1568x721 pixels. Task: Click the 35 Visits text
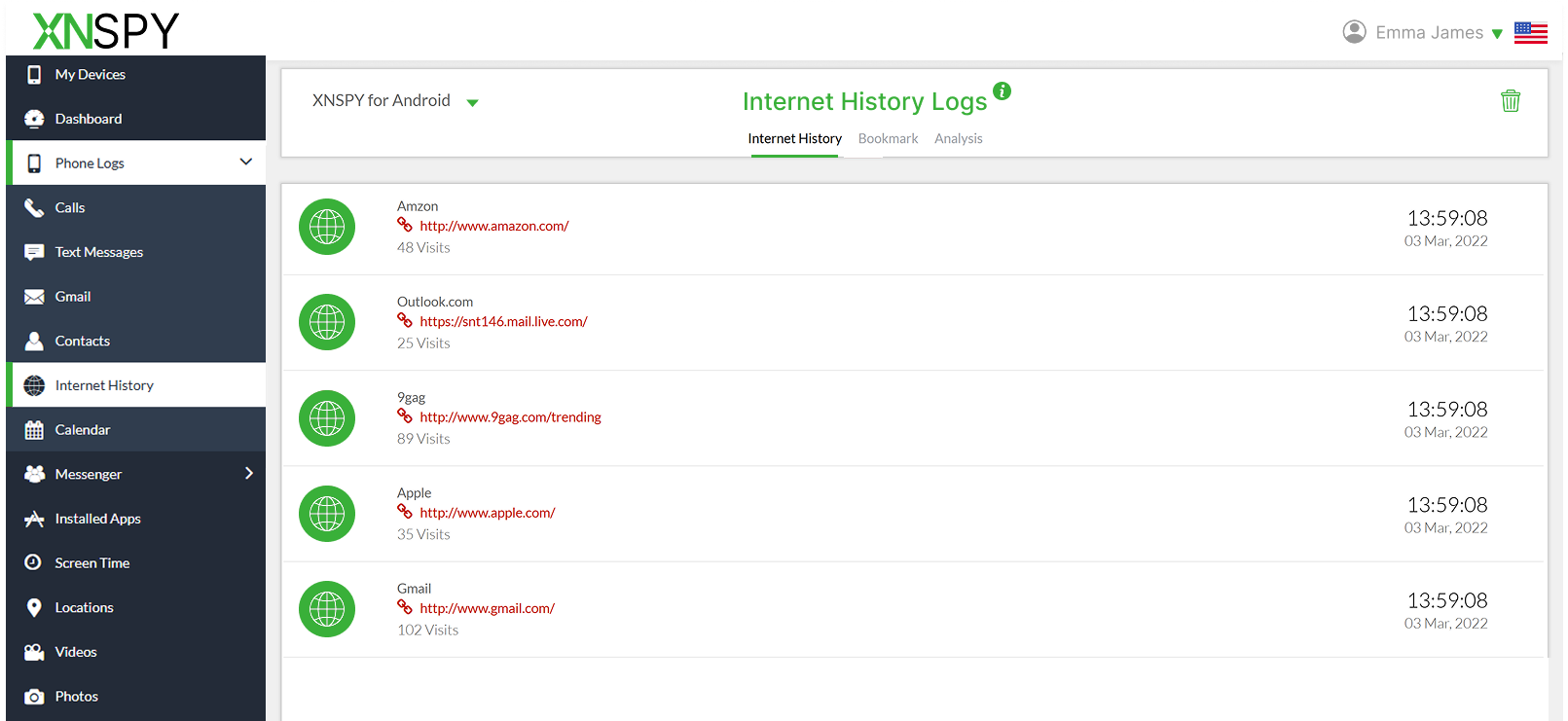coord(423,534)
